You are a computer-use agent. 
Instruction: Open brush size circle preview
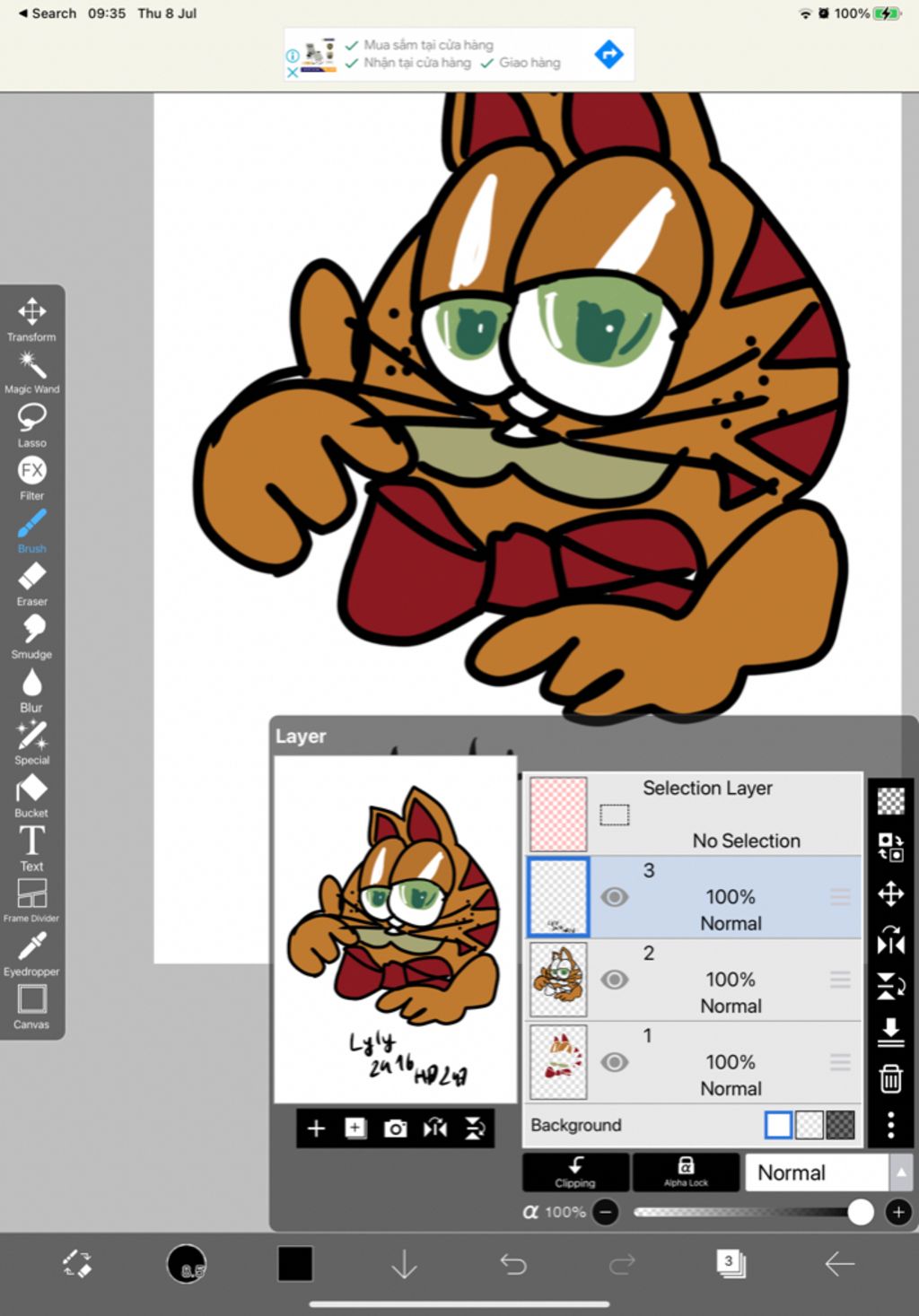click(x=187, y=1264)
